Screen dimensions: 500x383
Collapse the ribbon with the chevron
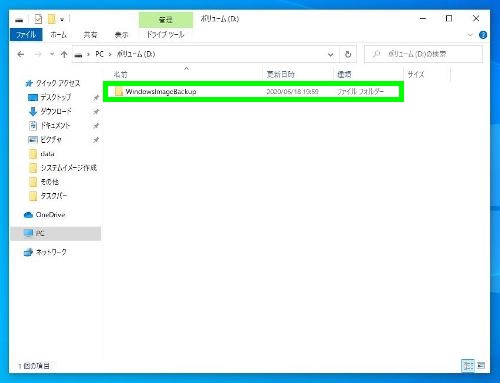click(470, 35)
